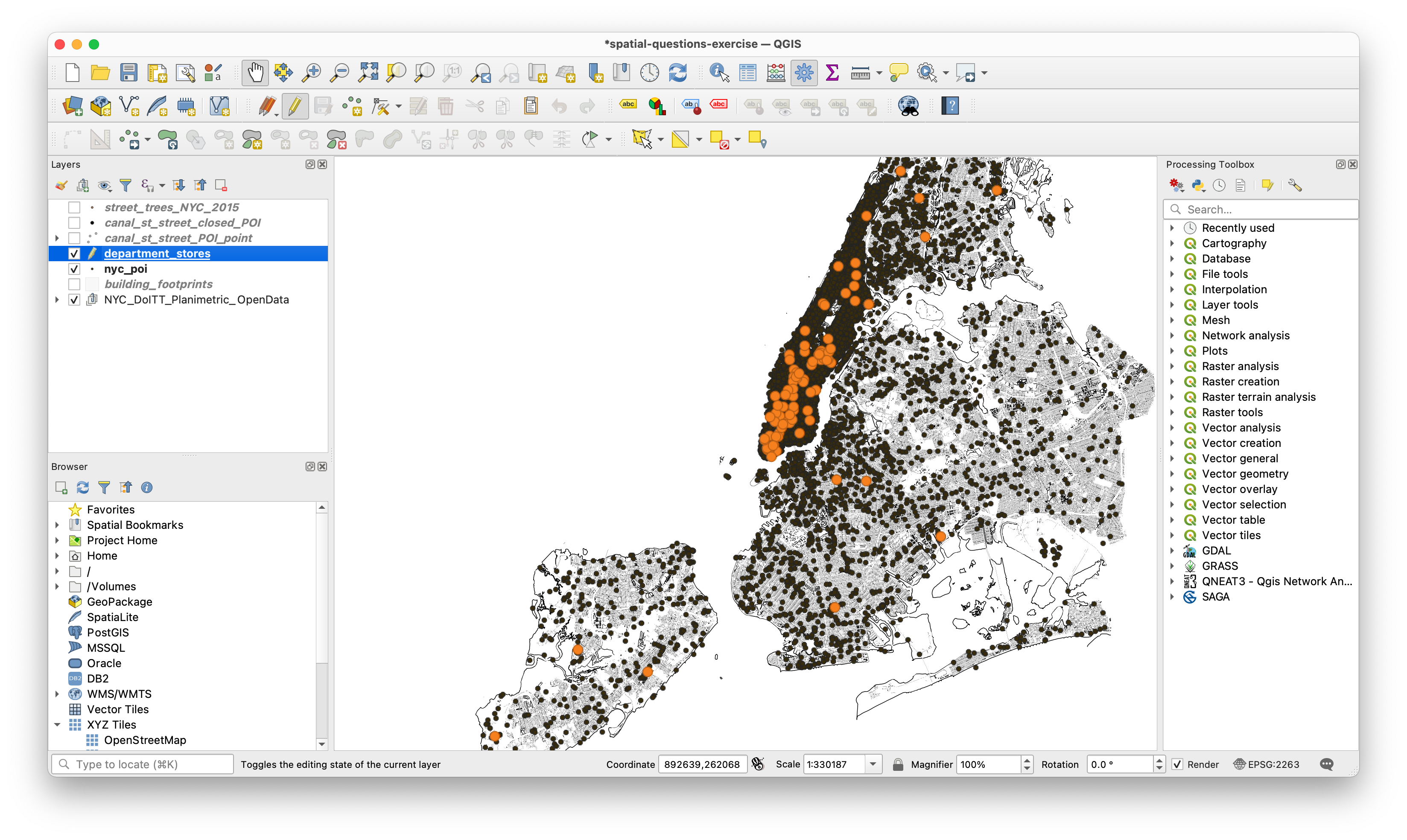
Task: Increase the Rotation stepper value
Action: click(x=1159, y=760)
